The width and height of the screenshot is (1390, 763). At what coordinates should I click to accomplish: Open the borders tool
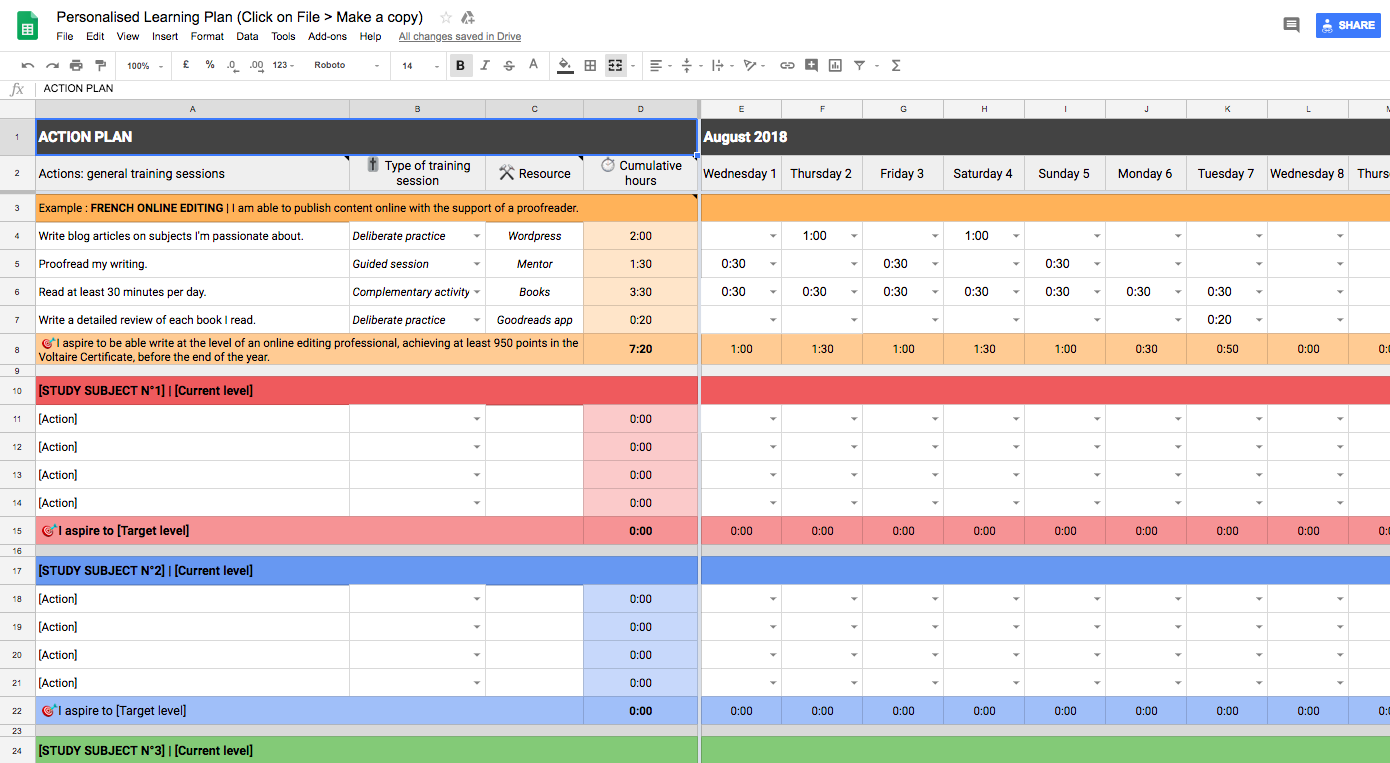click(590, 65)
